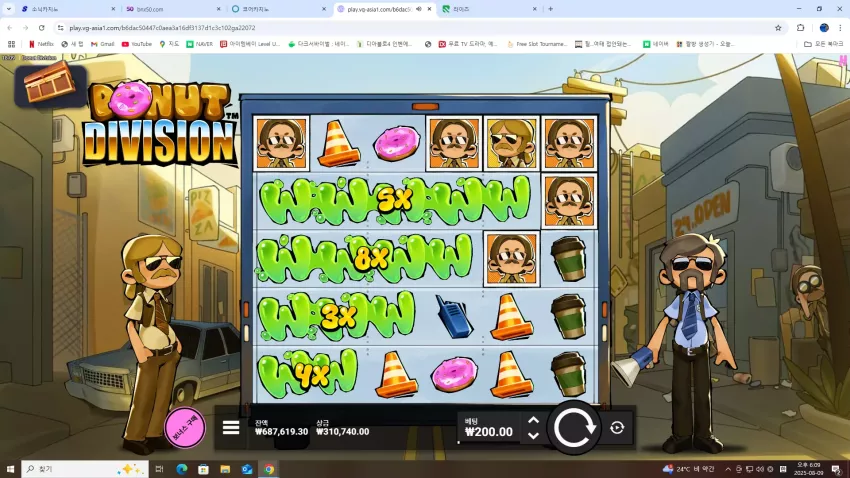
Task: Open Outlook from the taskbar
Action: 247,469
